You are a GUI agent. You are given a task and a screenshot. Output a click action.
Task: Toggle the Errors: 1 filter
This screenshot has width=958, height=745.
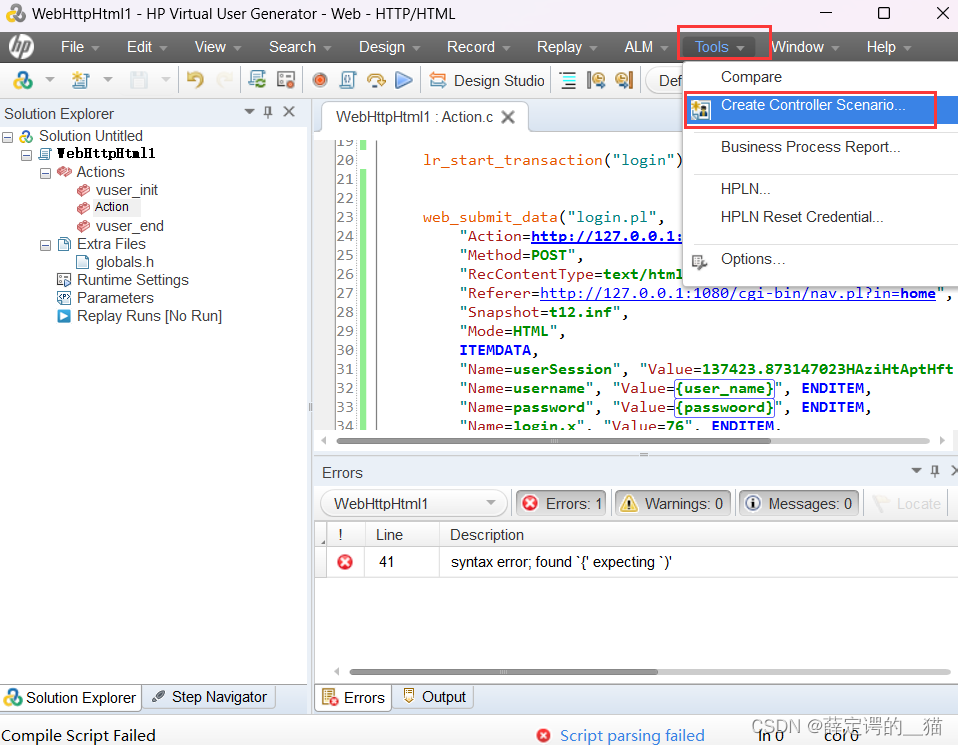(561, 504)
